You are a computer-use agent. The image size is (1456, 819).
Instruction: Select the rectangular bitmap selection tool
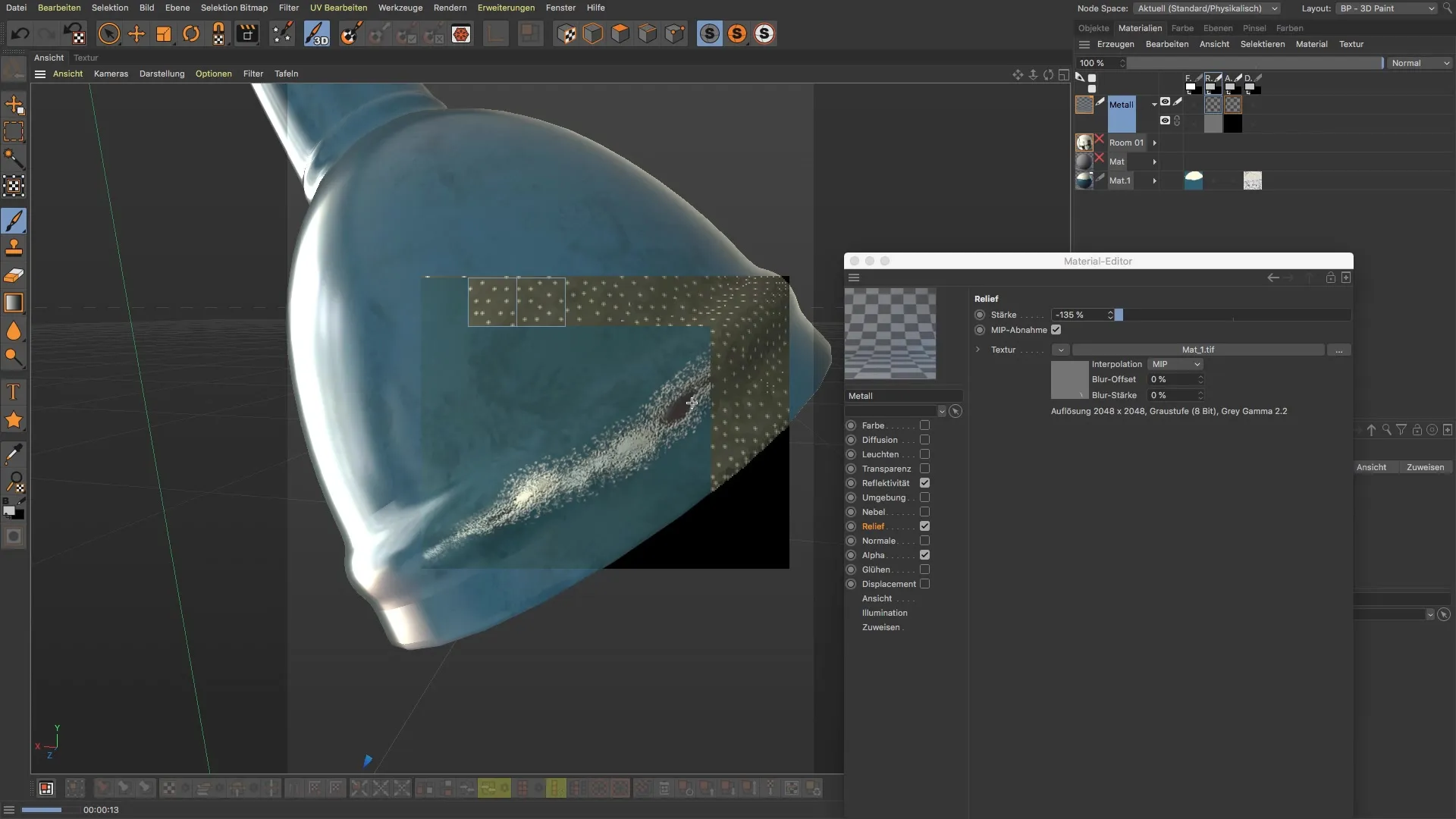pyautogui.click(x=14, y=131)
